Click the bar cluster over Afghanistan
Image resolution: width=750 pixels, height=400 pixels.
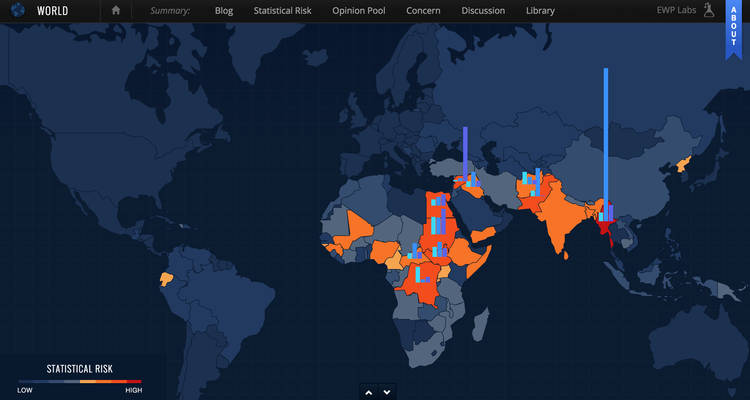tap(531, 184)
